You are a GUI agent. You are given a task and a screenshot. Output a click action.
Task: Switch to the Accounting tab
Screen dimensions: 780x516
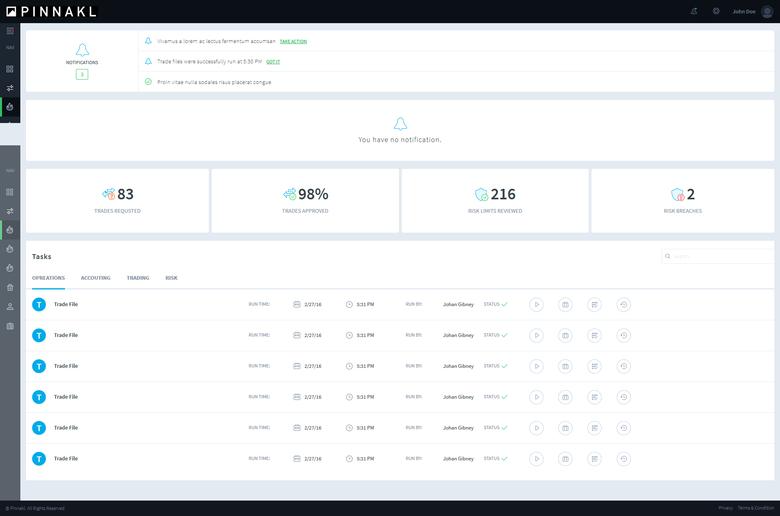click(x=96, y=278)
